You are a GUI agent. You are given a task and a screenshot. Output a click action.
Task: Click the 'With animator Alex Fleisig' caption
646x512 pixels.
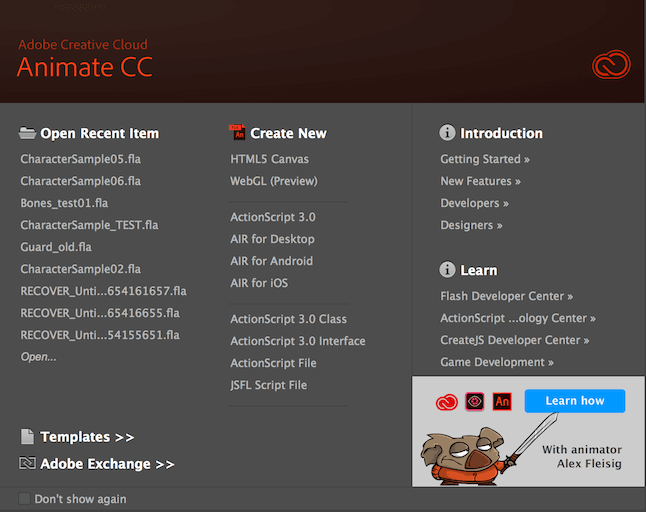coord(582,456)
